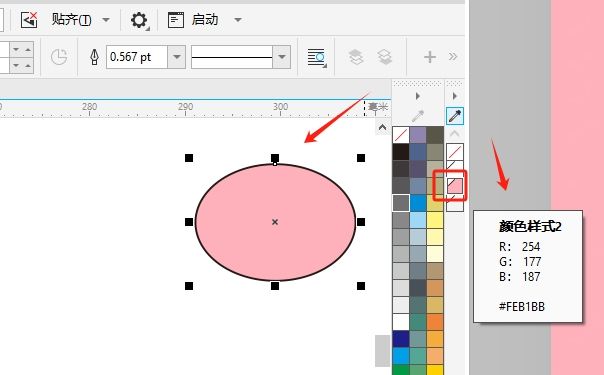Select no-color swatch in document palette

(x=455, y=152)
